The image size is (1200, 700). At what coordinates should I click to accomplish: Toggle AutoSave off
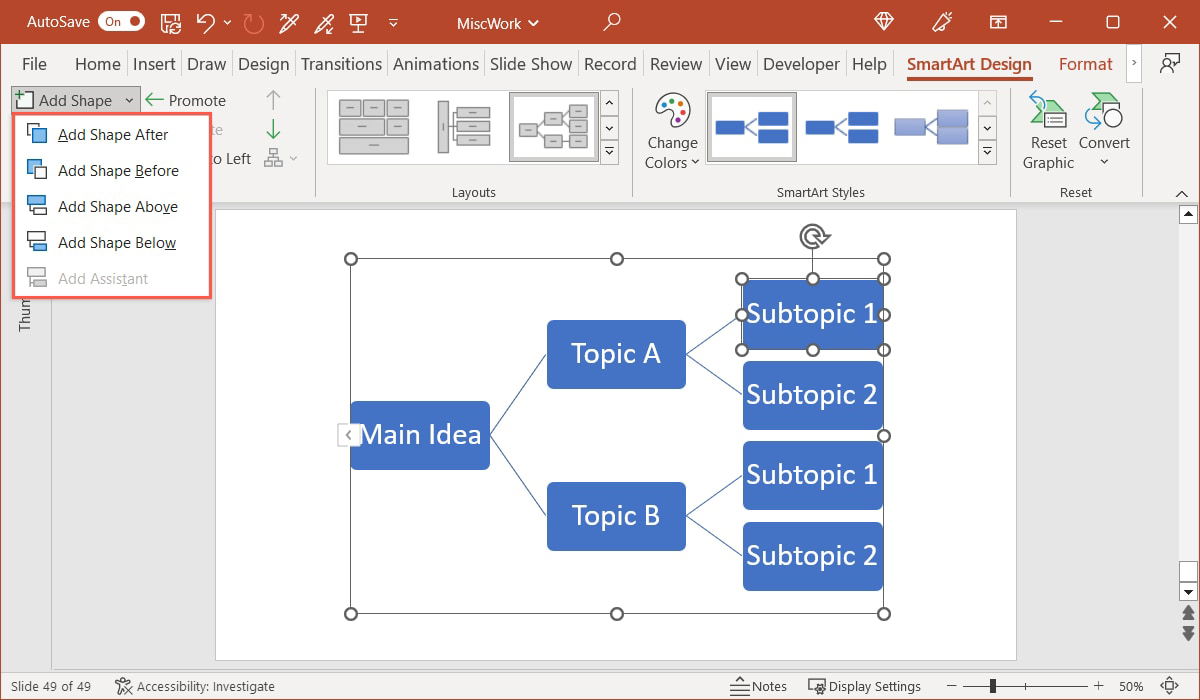click(x=120, y=20)
